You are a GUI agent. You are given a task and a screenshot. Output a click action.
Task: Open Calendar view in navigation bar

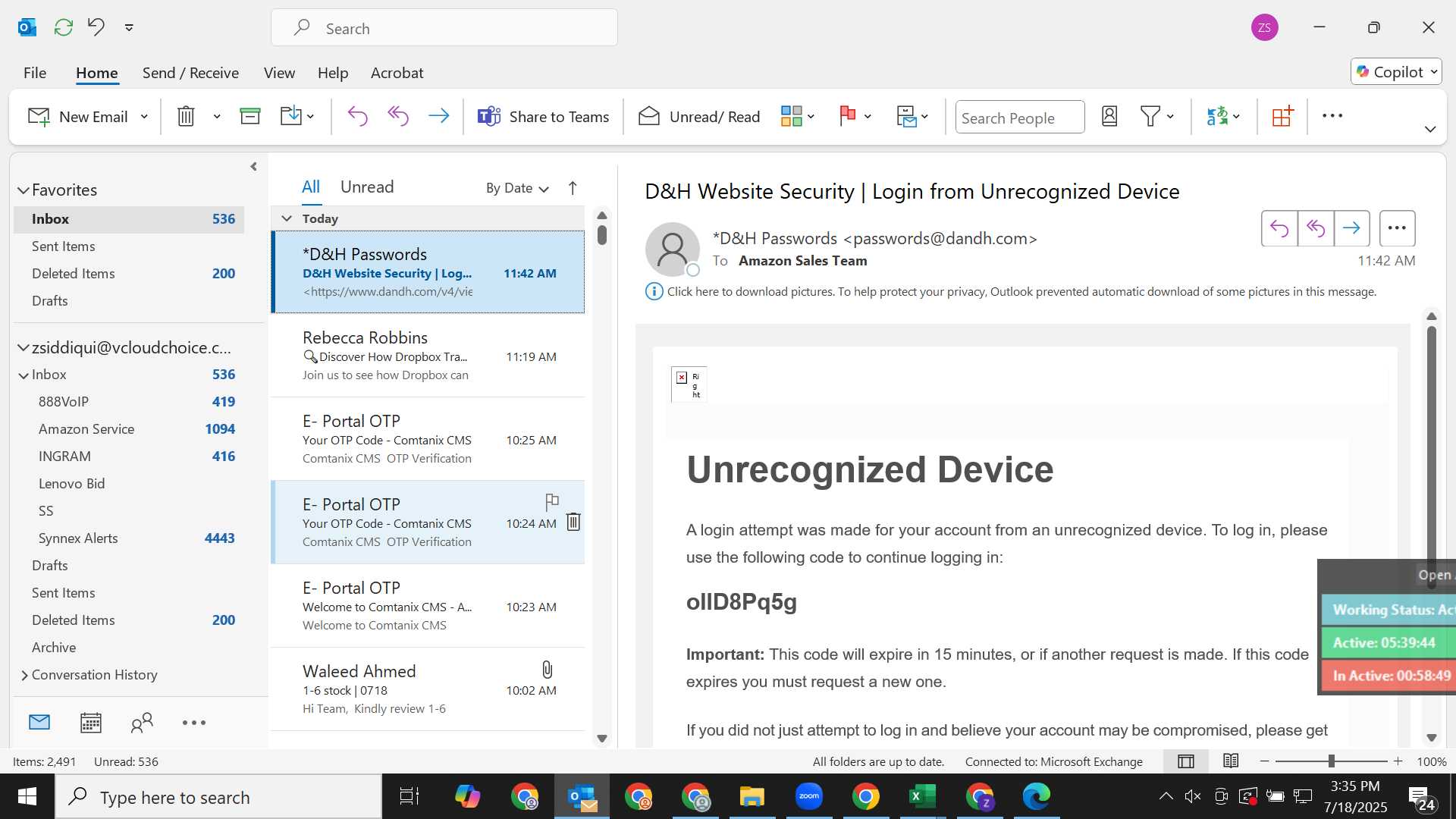point(91,723)
